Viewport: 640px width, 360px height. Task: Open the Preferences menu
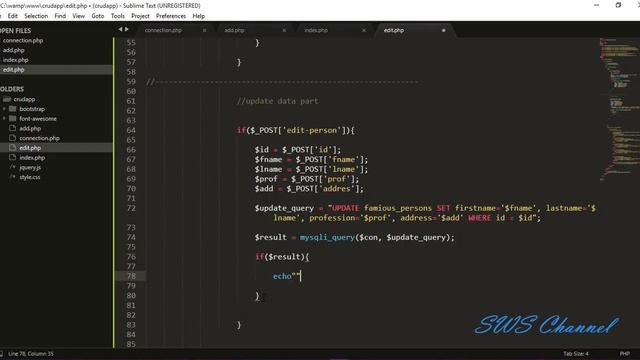coord(171,16)
